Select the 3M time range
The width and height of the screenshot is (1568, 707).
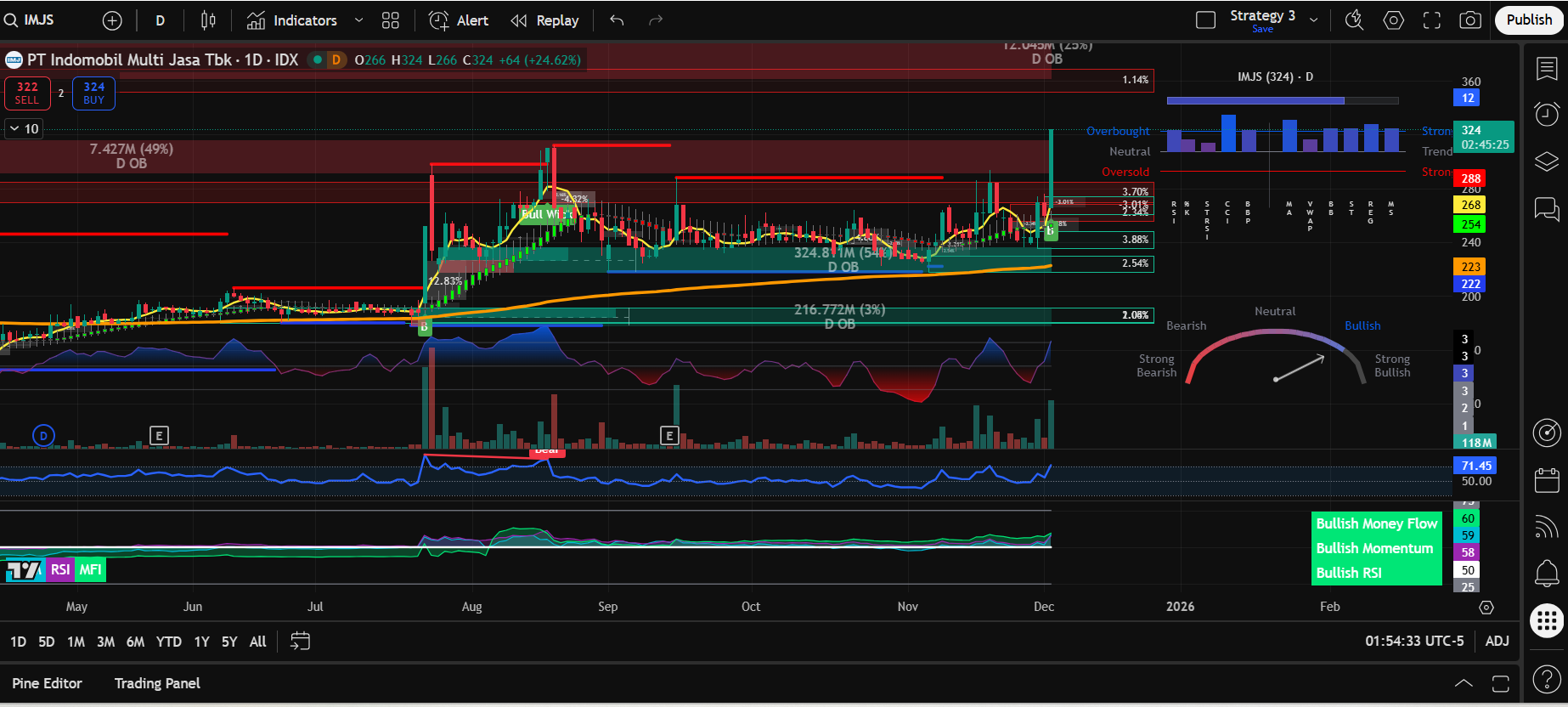[x=105, y=642]
